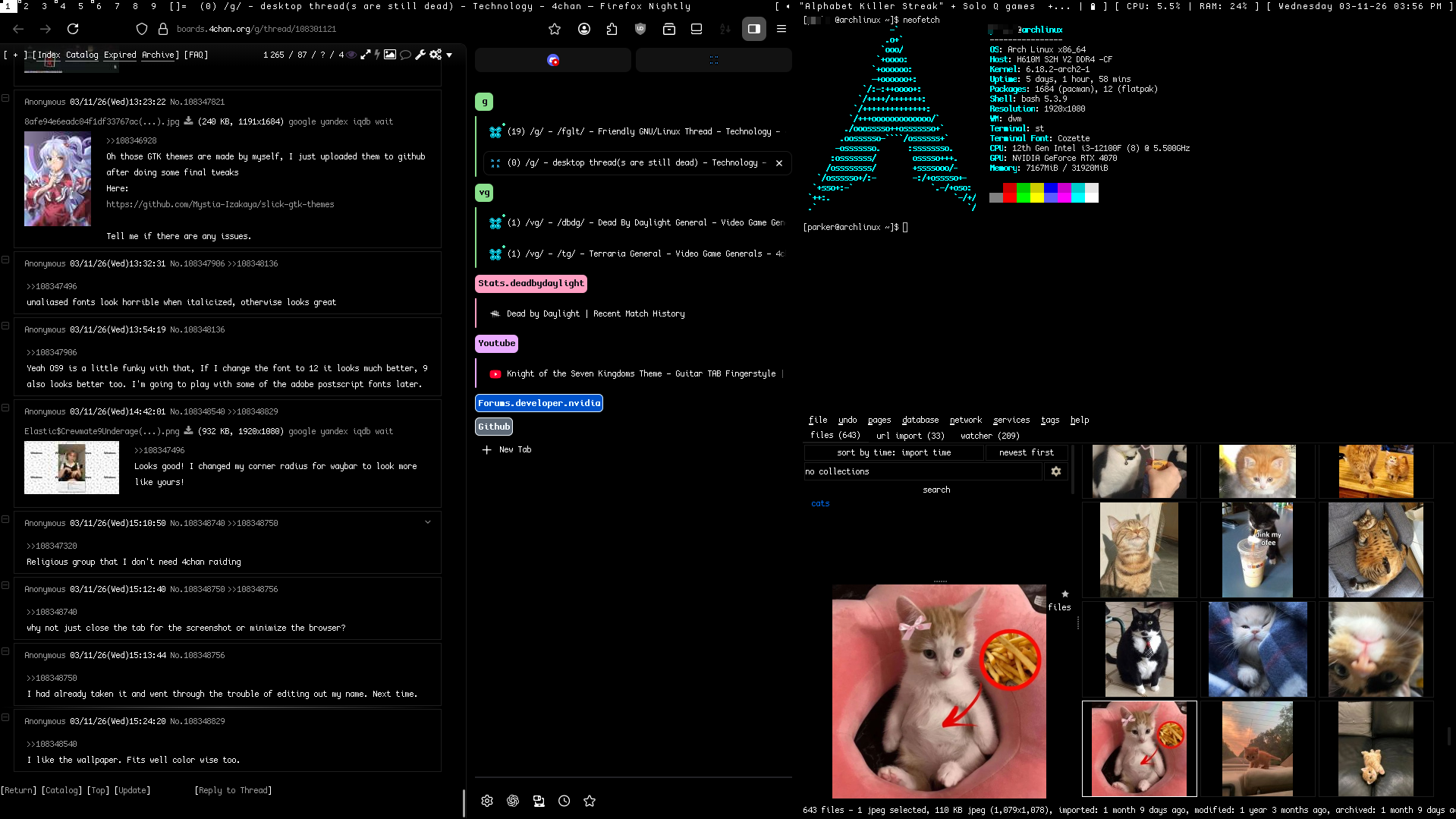Collapse the vg tab group
Image resolution: width=1456 pixels, height=819 pixels.
click(484, 193)
